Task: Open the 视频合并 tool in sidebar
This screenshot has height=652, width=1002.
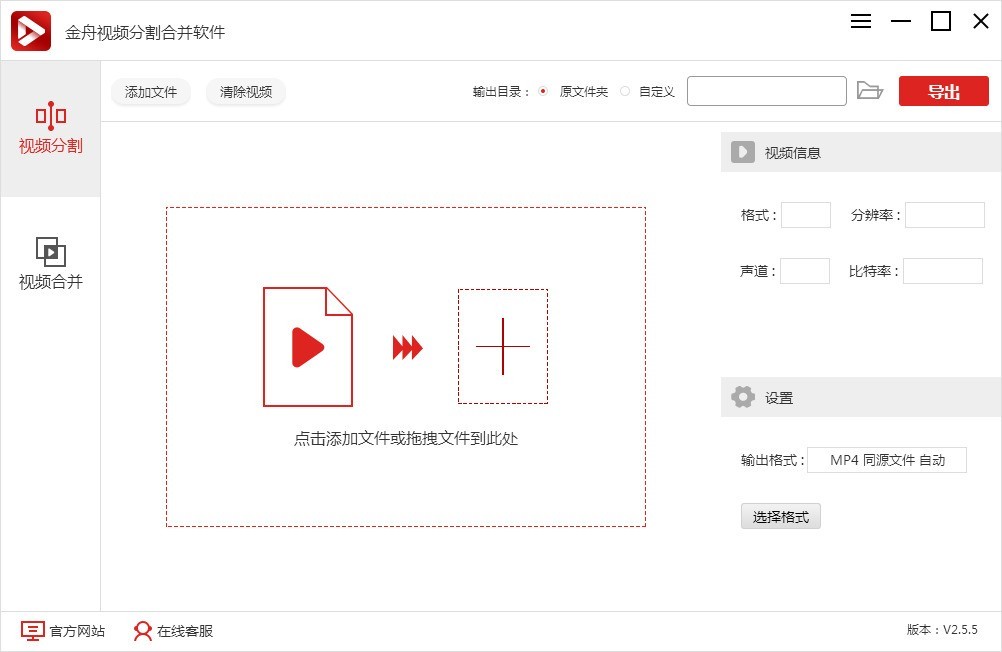Action: tap(50, 262)
